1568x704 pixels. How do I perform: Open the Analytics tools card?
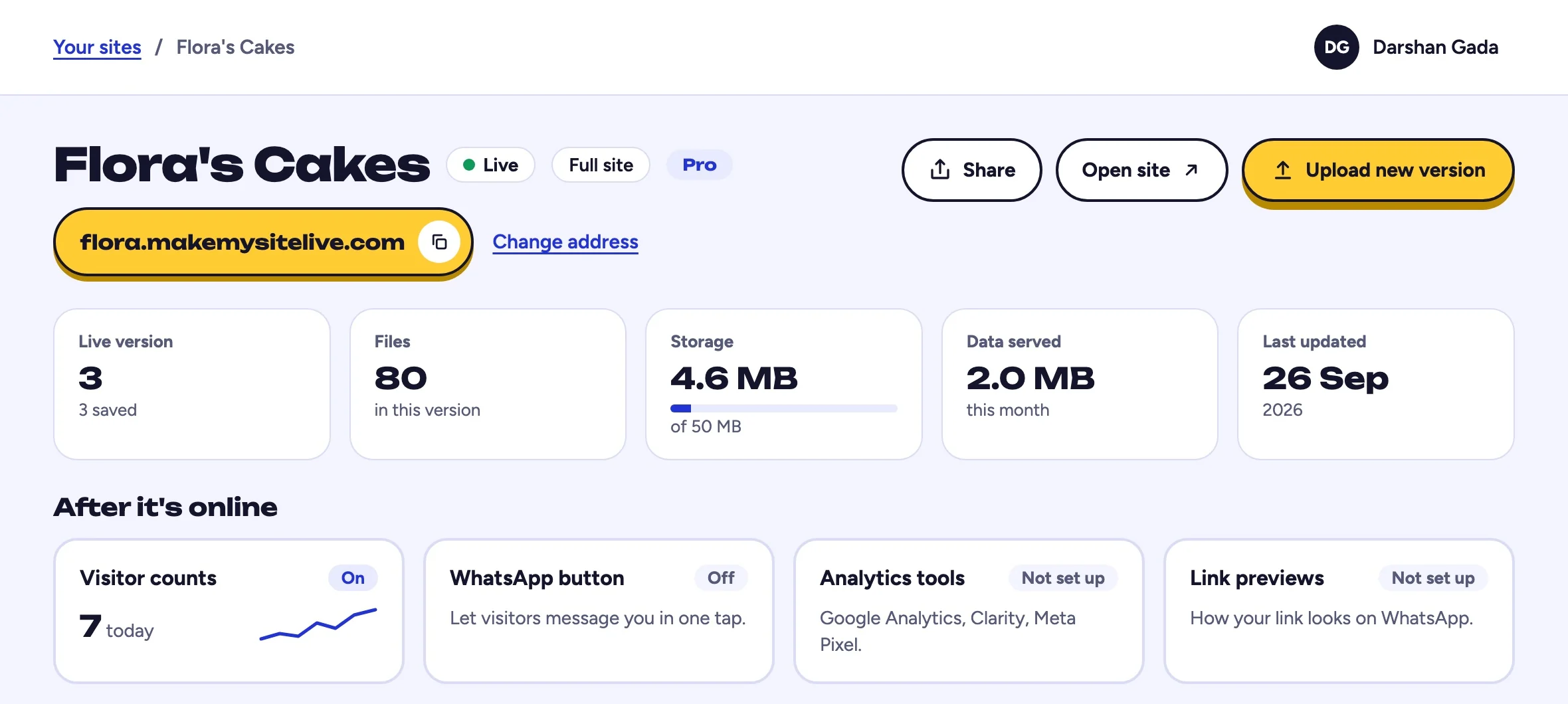[x=969, y=611]
